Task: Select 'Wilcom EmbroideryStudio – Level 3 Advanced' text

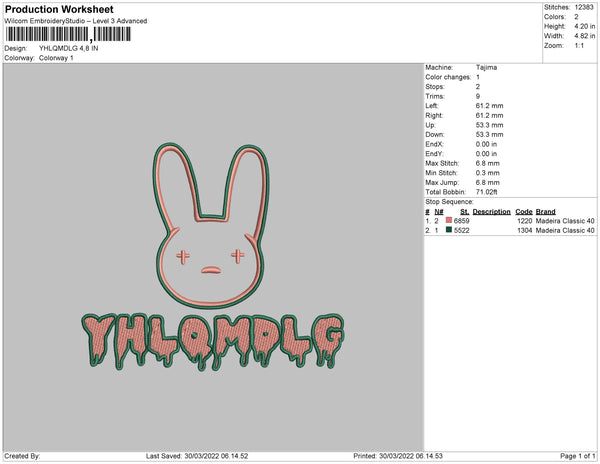Action: click(76, 21)
